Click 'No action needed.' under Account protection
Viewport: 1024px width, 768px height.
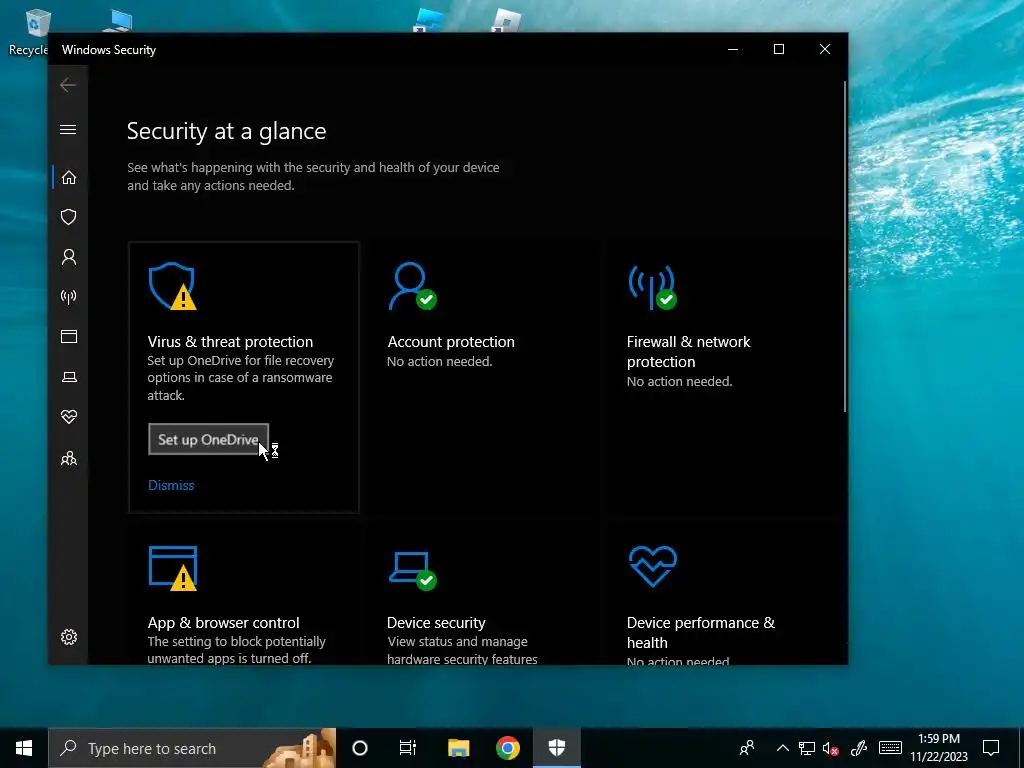pos(440,361)
